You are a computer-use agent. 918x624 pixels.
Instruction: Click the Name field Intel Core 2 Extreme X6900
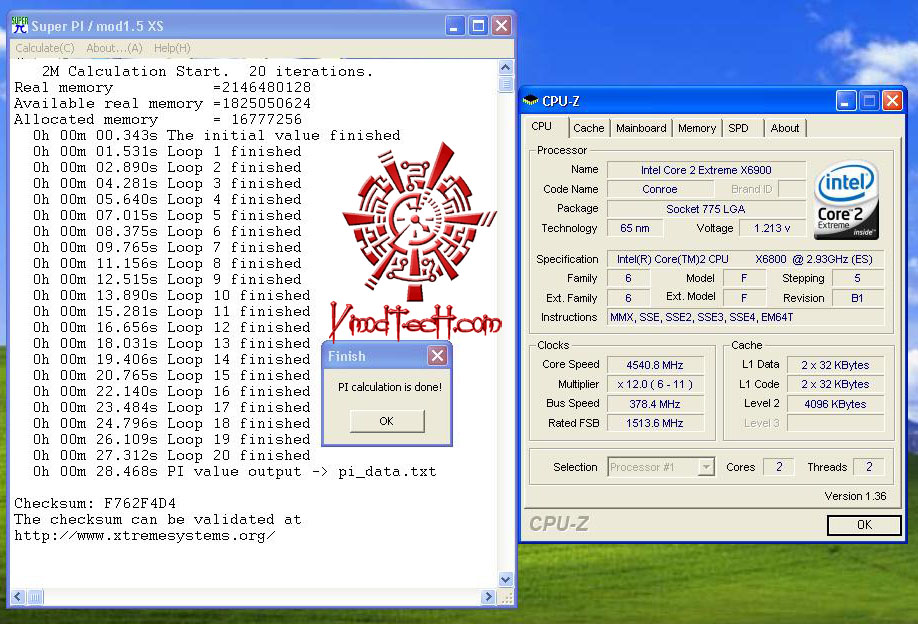[706, 170]
